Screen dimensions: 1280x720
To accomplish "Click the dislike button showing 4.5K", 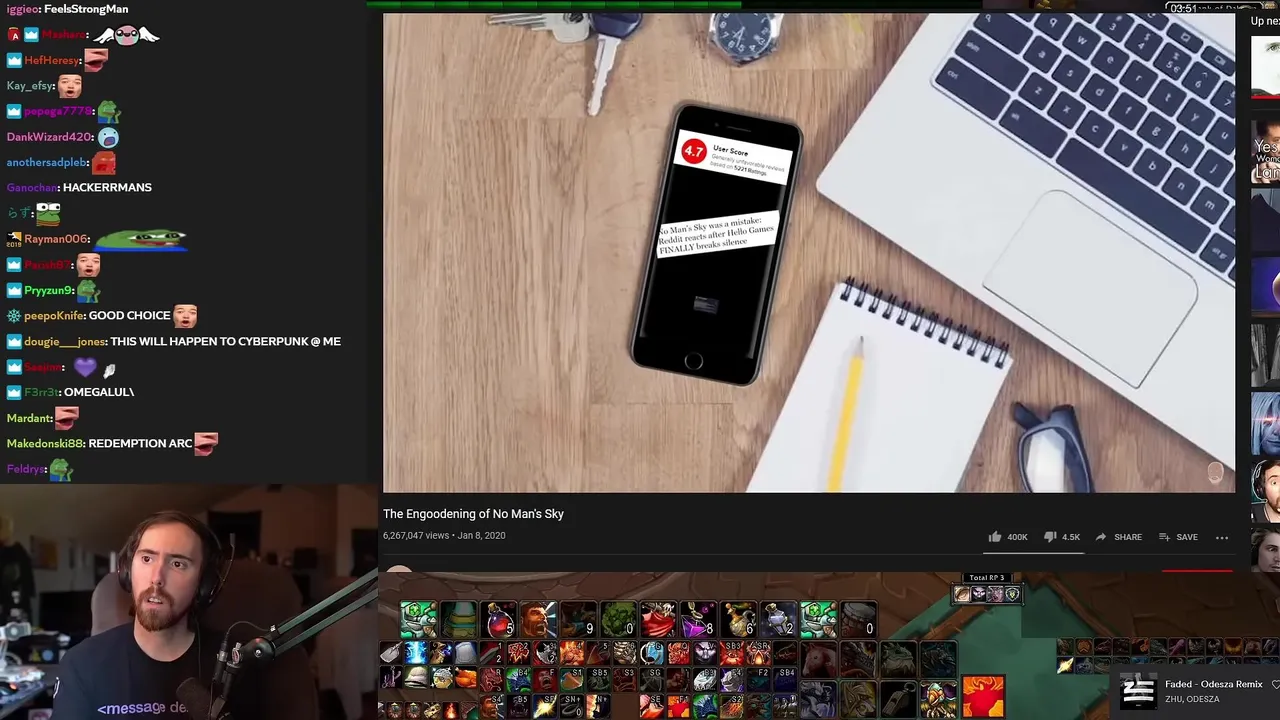I will coord(1061,537).
